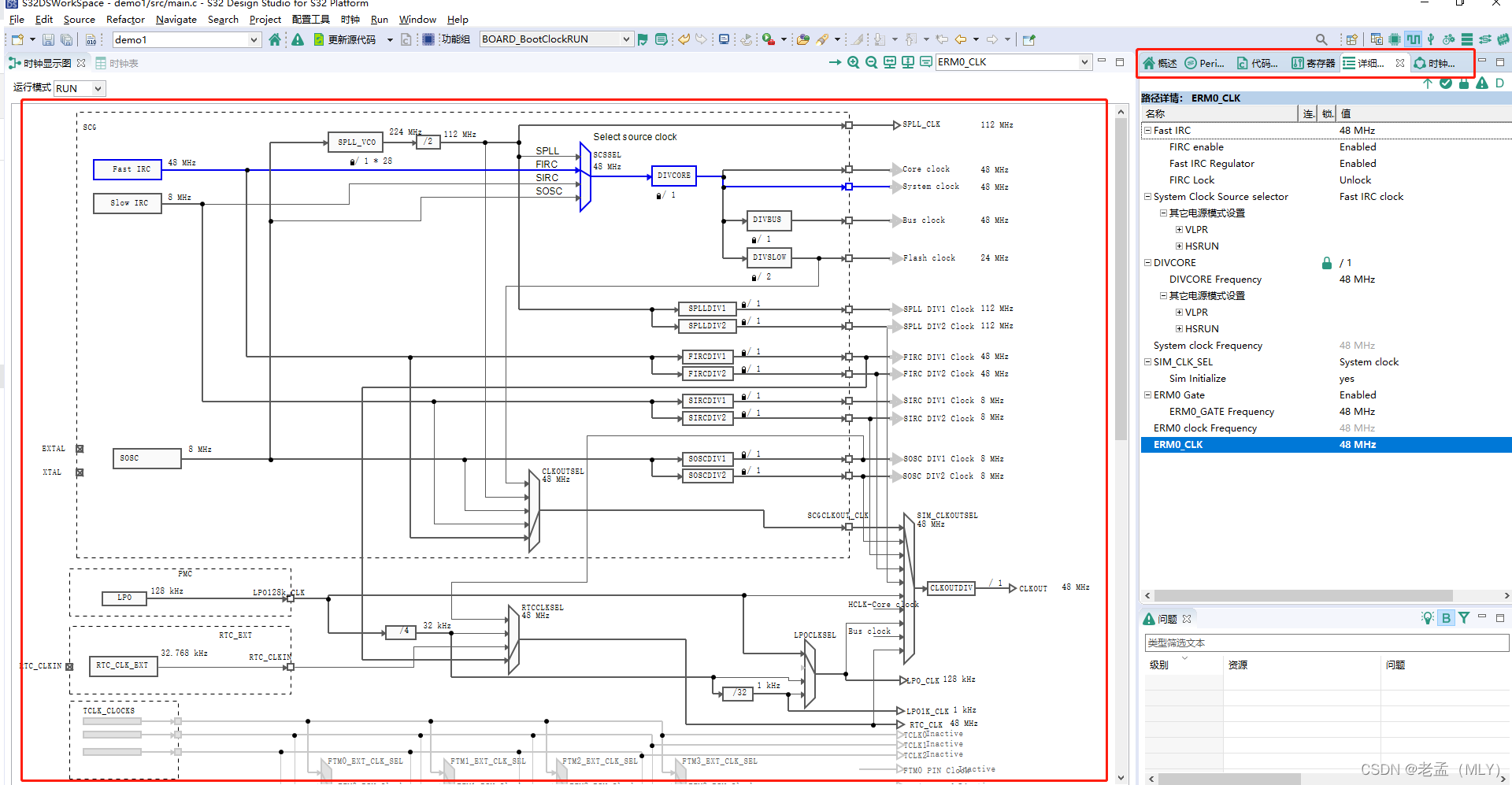Click the 类型筛选文本 filter field
This screenshot has height=785, width=1512.
pyautogui.click(x=1326, y=643)
